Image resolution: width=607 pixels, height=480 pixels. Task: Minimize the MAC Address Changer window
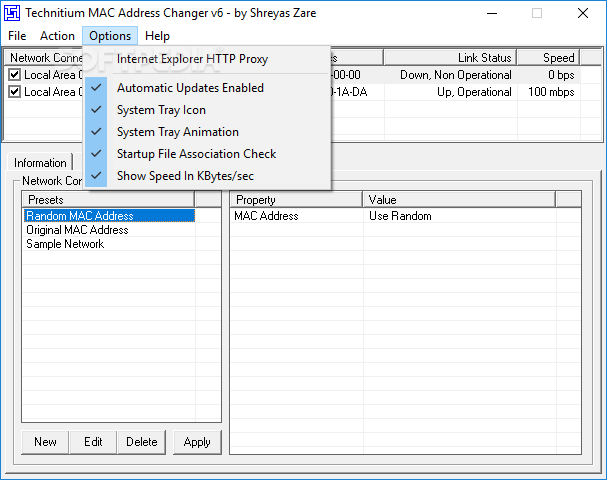(492, 13)
